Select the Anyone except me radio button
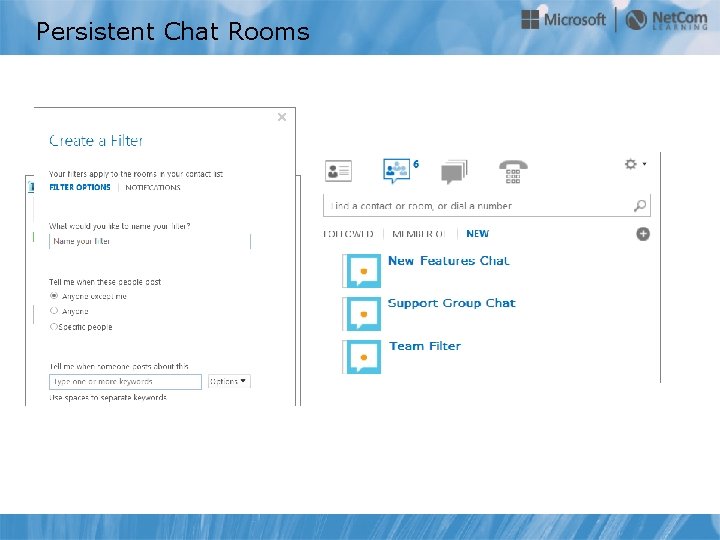720x540 pixels. (54, 296)
